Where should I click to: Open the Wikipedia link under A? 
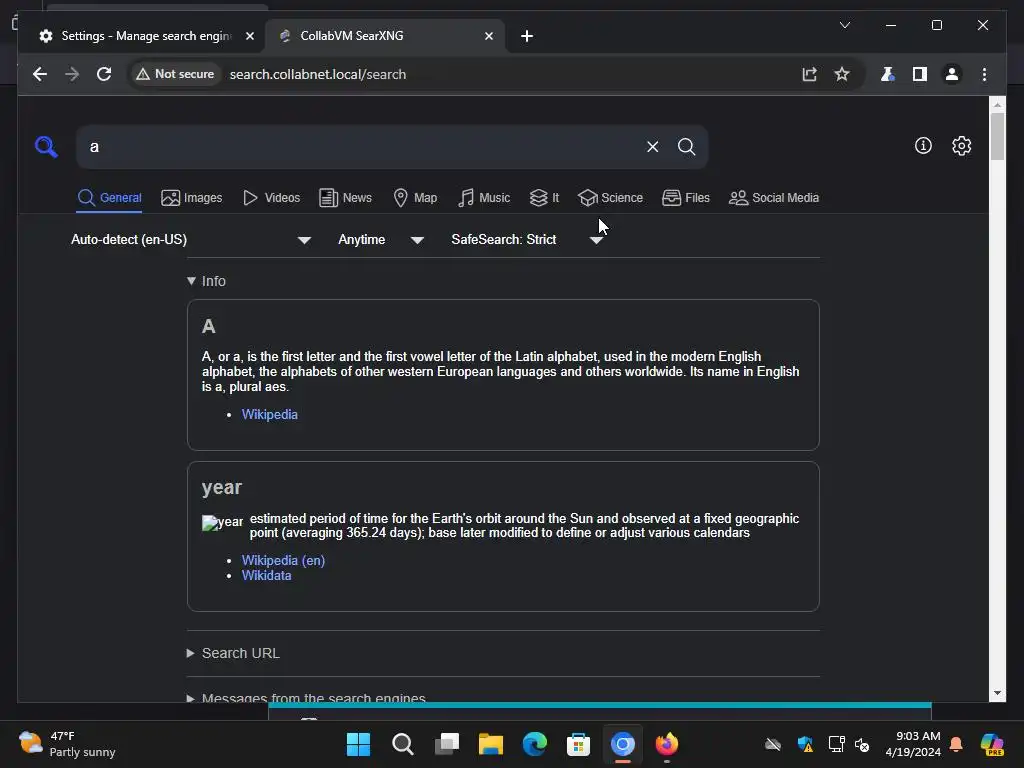(270, 415)
